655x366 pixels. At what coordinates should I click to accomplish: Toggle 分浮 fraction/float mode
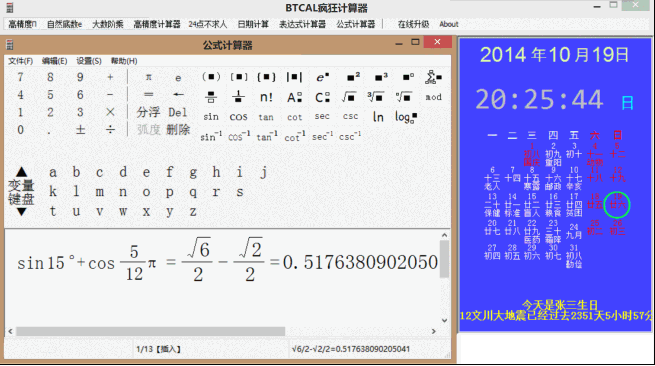(148, 112)
